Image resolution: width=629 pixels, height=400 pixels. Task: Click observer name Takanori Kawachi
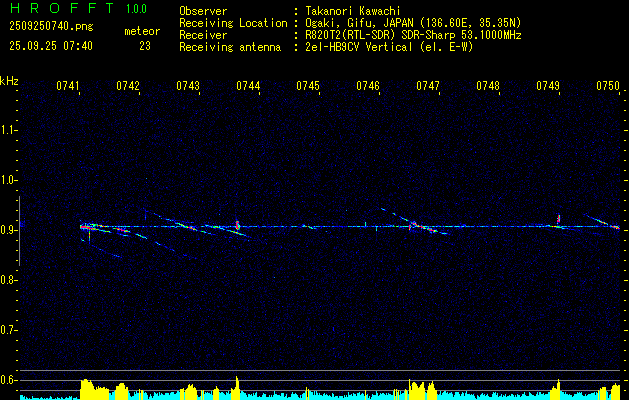[x=353, y=11]
